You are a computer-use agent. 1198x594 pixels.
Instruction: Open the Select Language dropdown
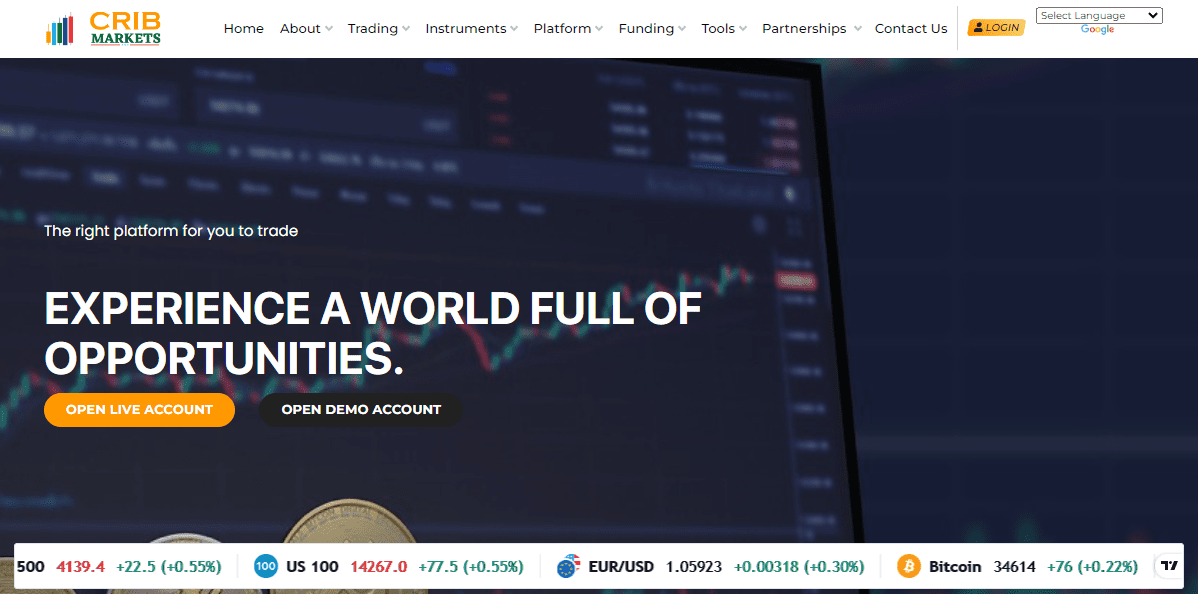[x=1099, y=15]
